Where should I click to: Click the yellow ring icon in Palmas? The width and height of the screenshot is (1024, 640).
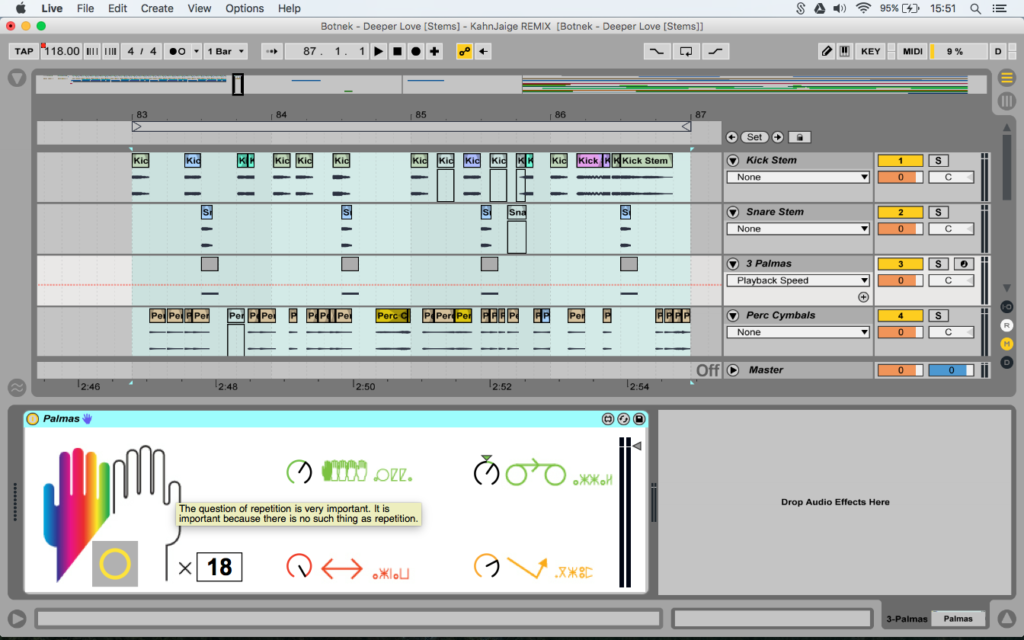[115, 564]
